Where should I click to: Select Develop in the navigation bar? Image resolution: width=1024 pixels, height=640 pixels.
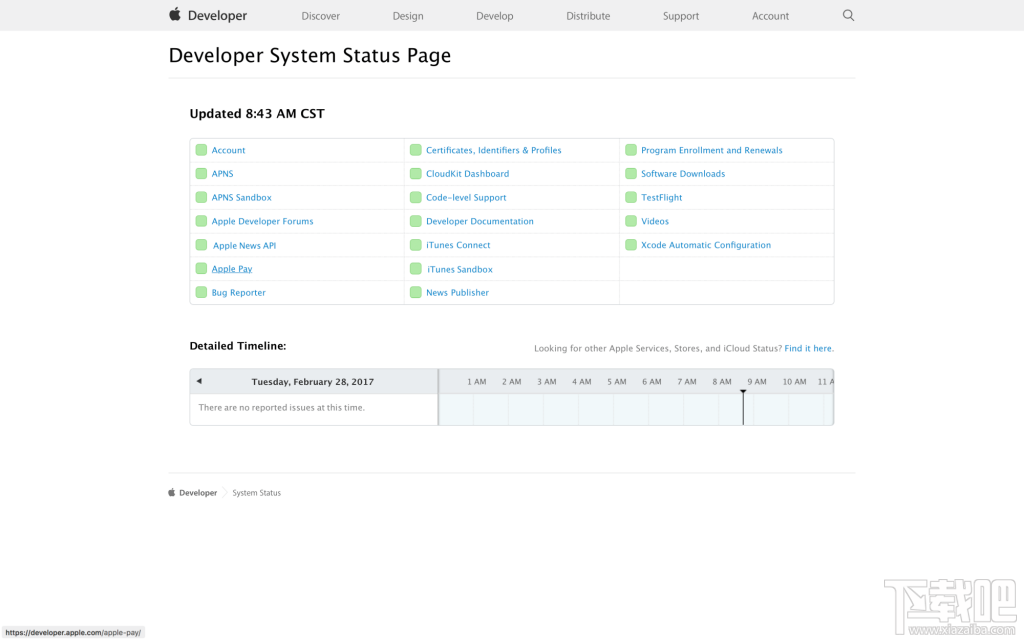(494, 16)
